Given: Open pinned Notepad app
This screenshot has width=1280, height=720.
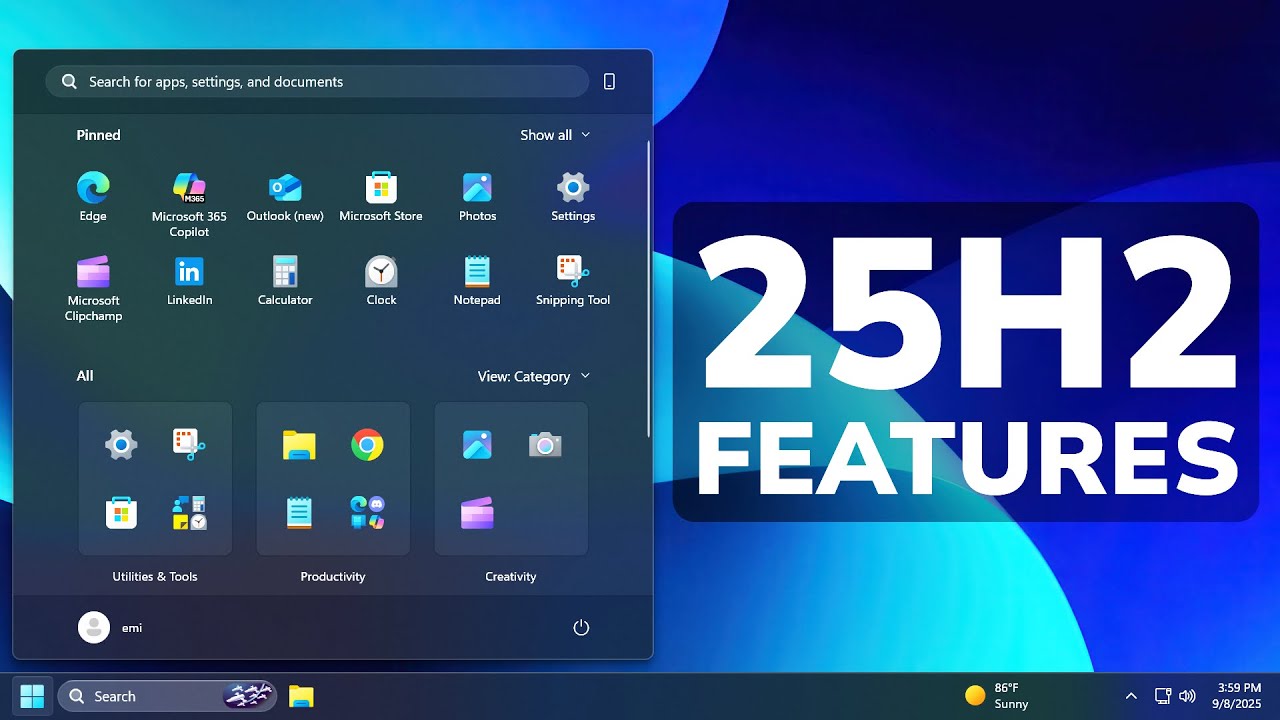Looking at the screenshot, I should click(x=477, y=280).
